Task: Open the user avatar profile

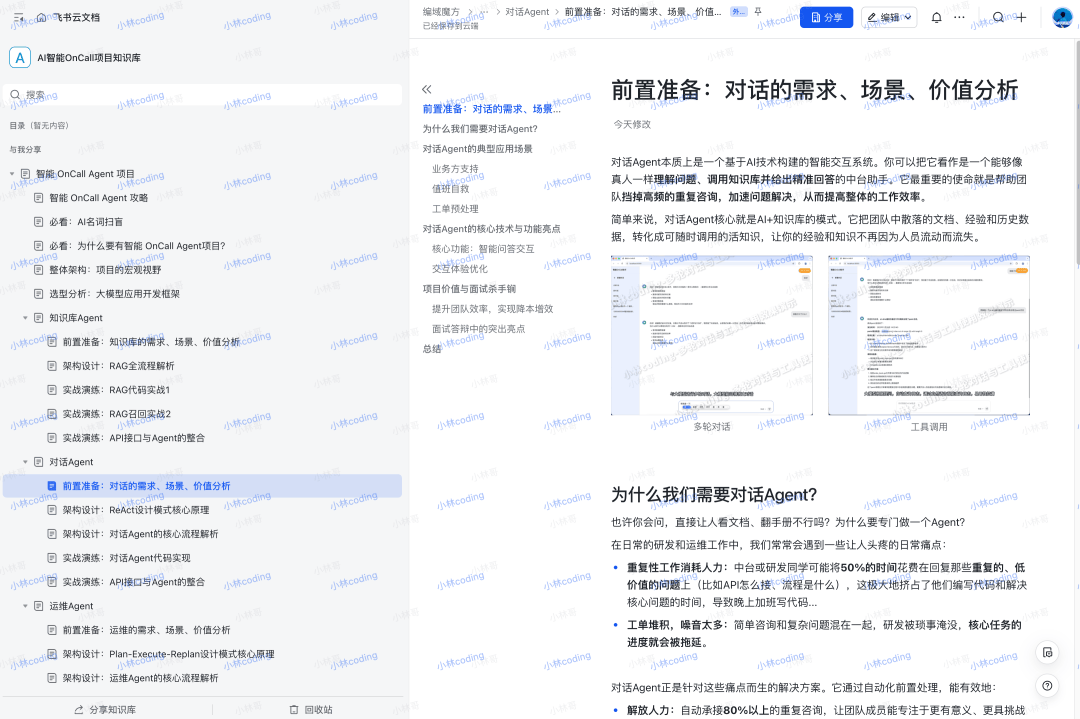Action: [x=1061, y=17]
